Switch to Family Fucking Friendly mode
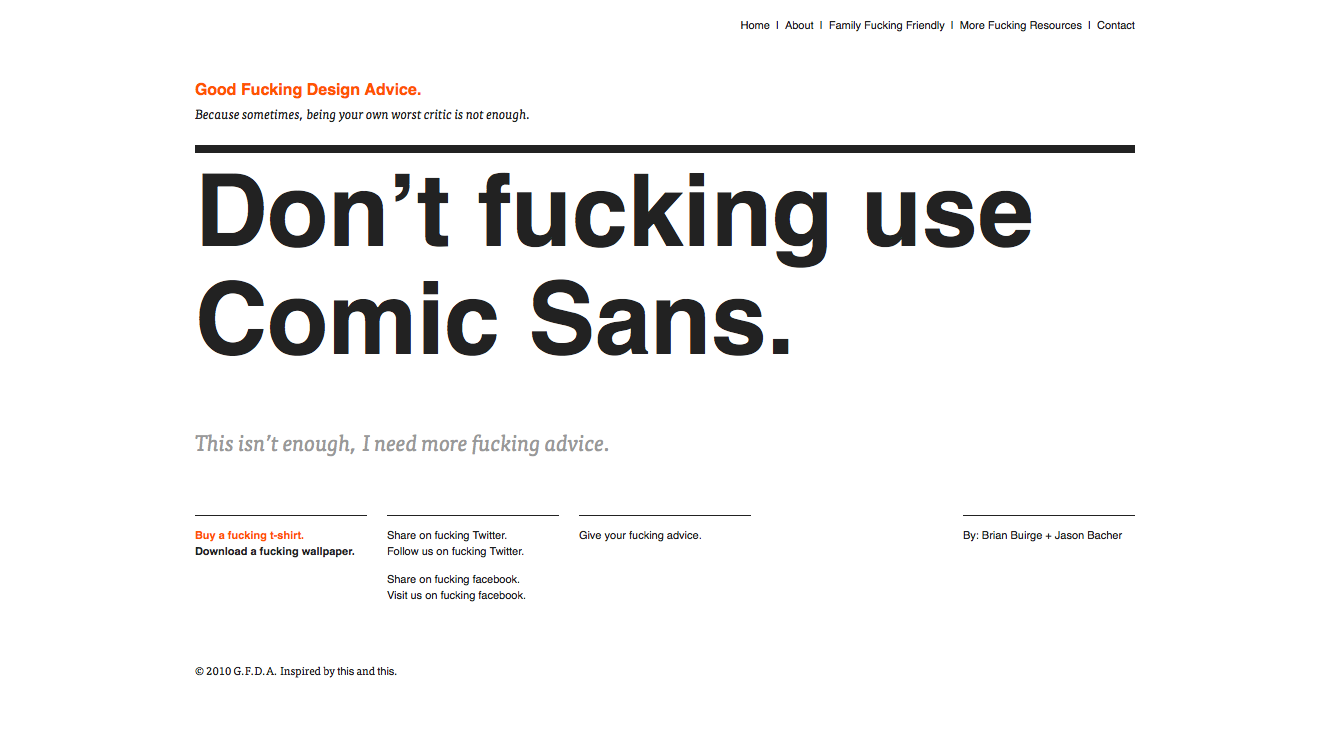Screen dimensions: 1326x748 [x=887, y=26]
